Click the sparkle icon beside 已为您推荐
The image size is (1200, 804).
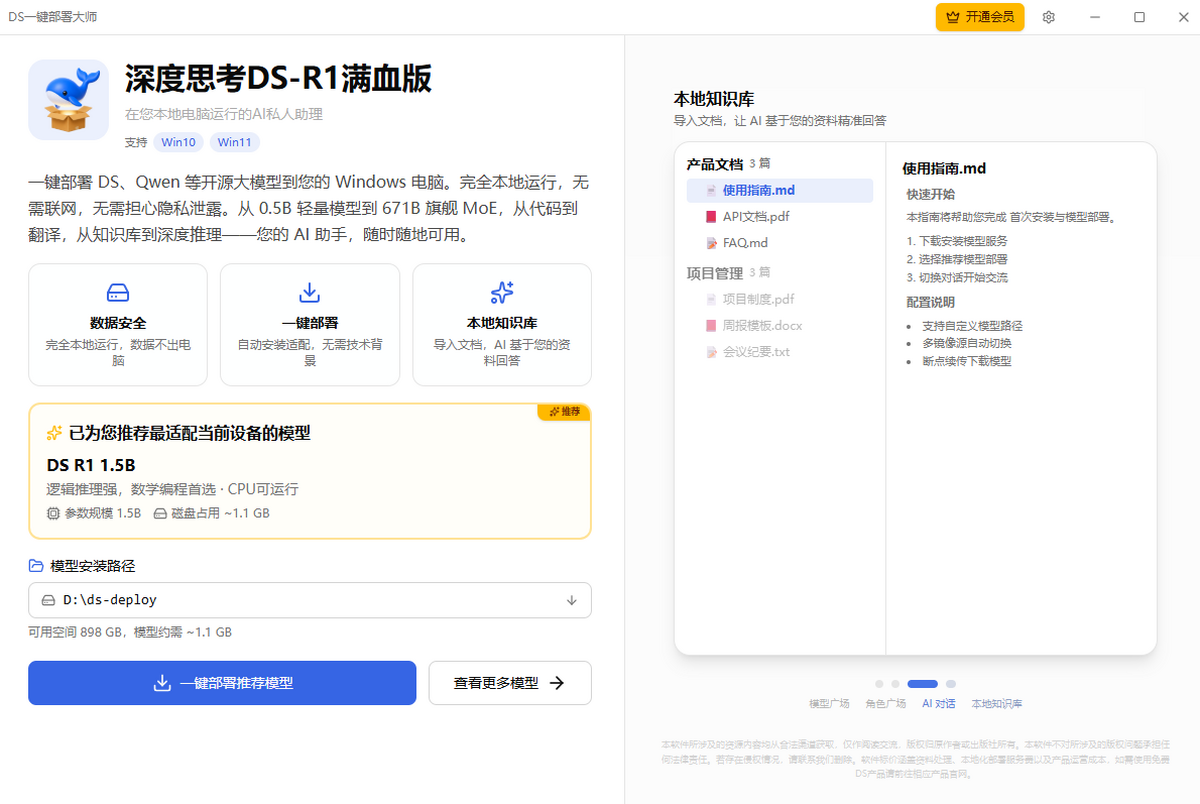[x=55, y=433]
